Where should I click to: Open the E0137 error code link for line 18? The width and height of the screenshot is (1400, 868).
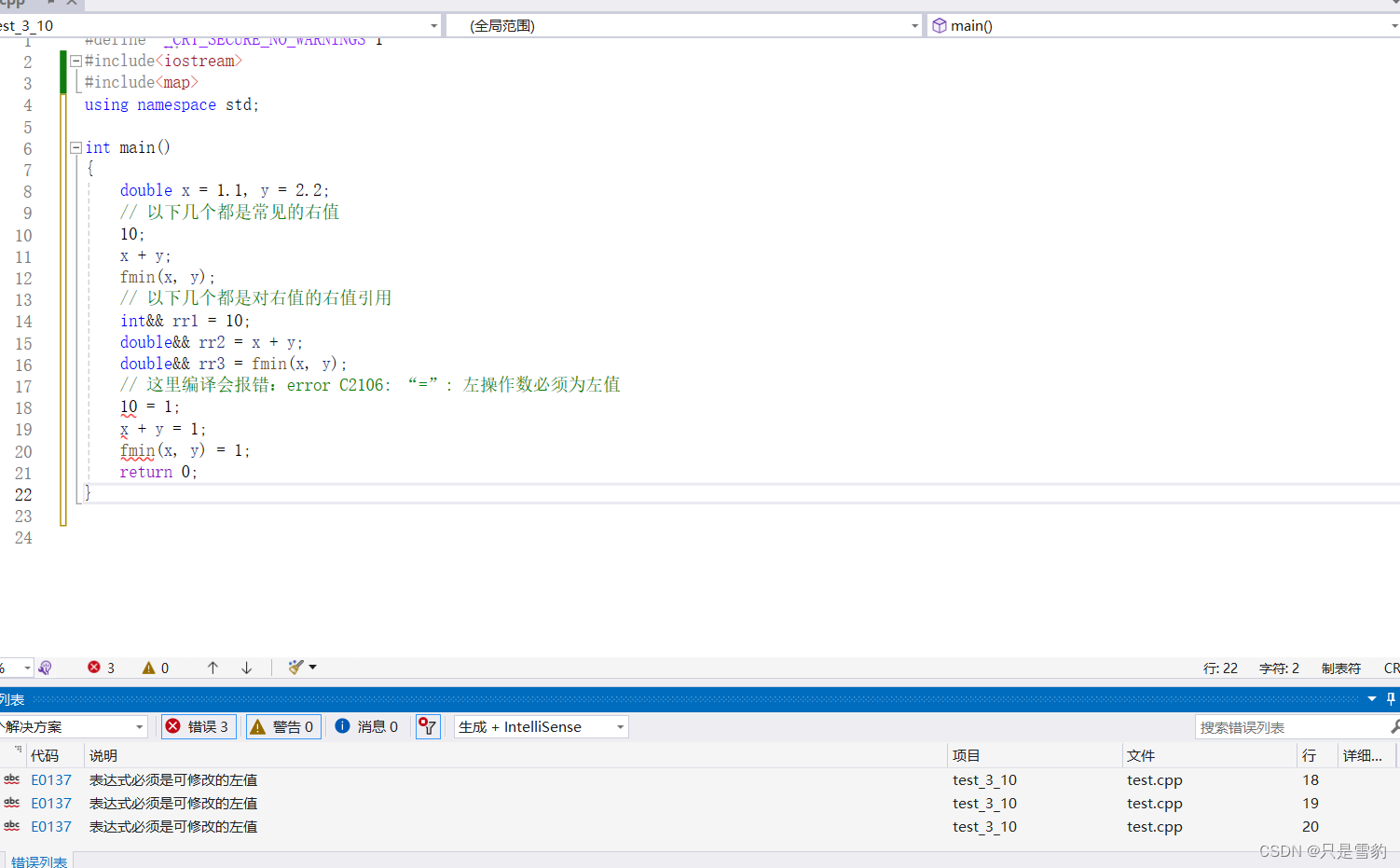[51, 780]
